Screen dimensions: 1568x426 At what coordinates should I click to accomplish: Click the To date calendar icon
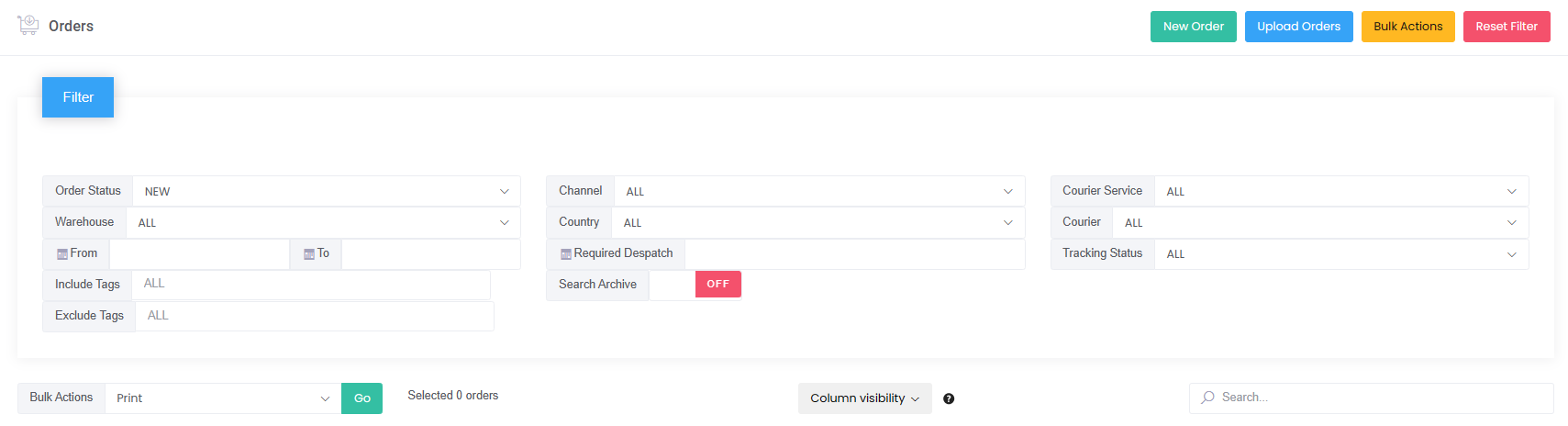point(309,254)
